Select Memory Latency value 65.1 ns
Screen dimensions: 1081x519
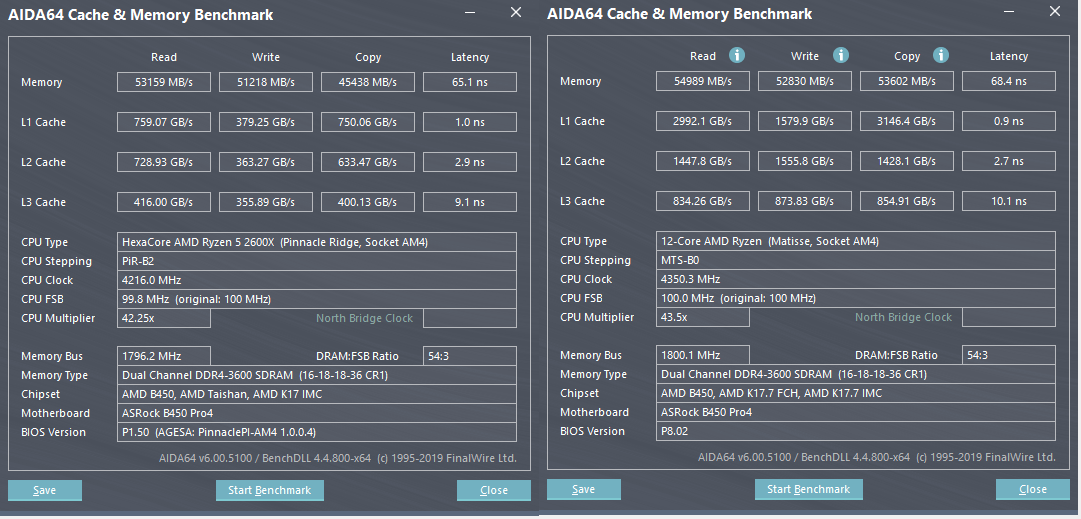click(x=470, y=82)
